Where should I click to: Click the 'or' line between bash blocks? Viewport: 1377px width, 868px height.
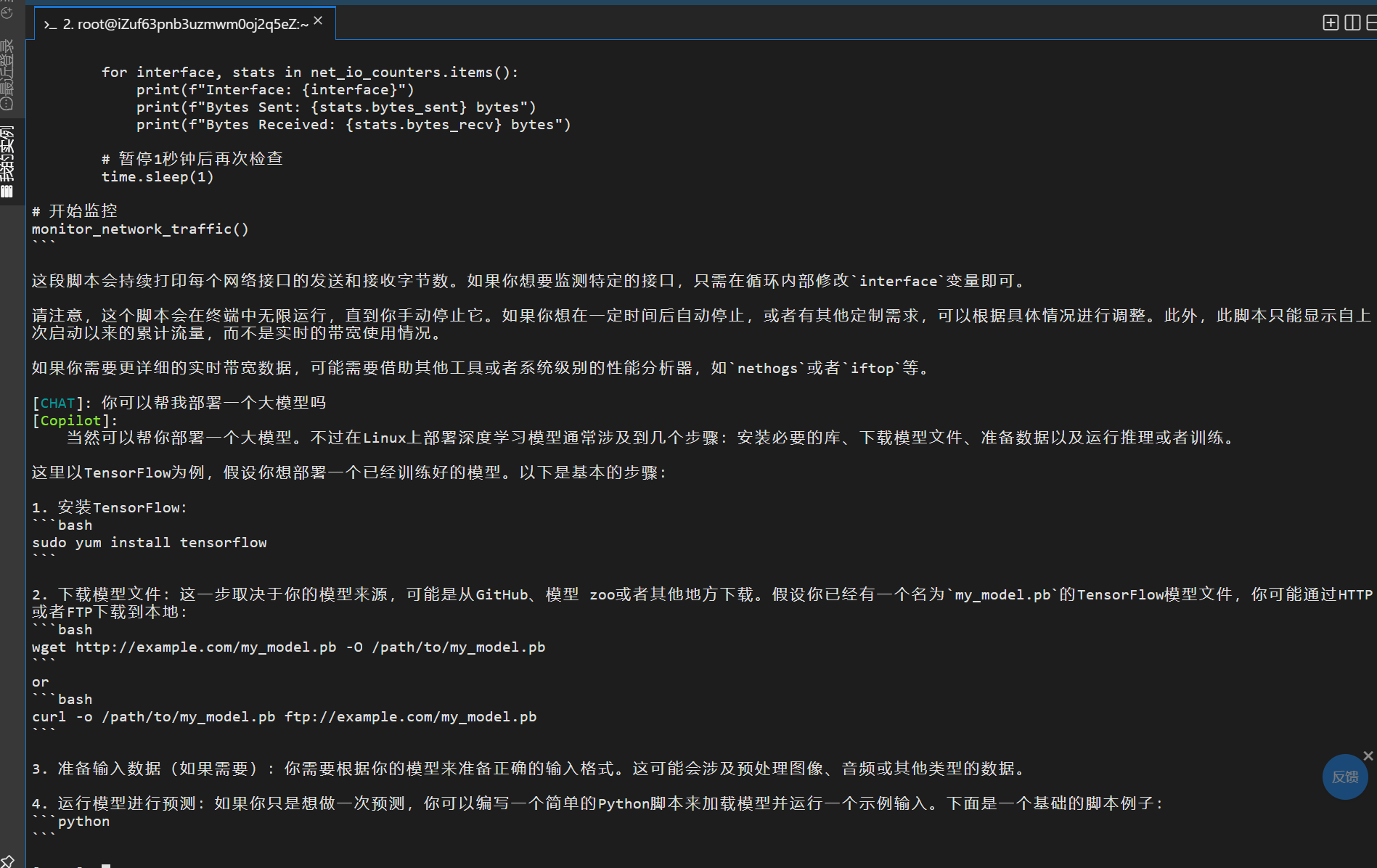click(x=41, y=681)
